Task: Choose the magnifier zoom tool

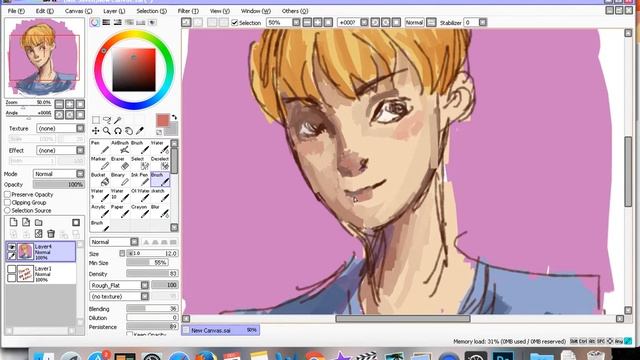Action: pyautogui.click(x=107, y=131)
